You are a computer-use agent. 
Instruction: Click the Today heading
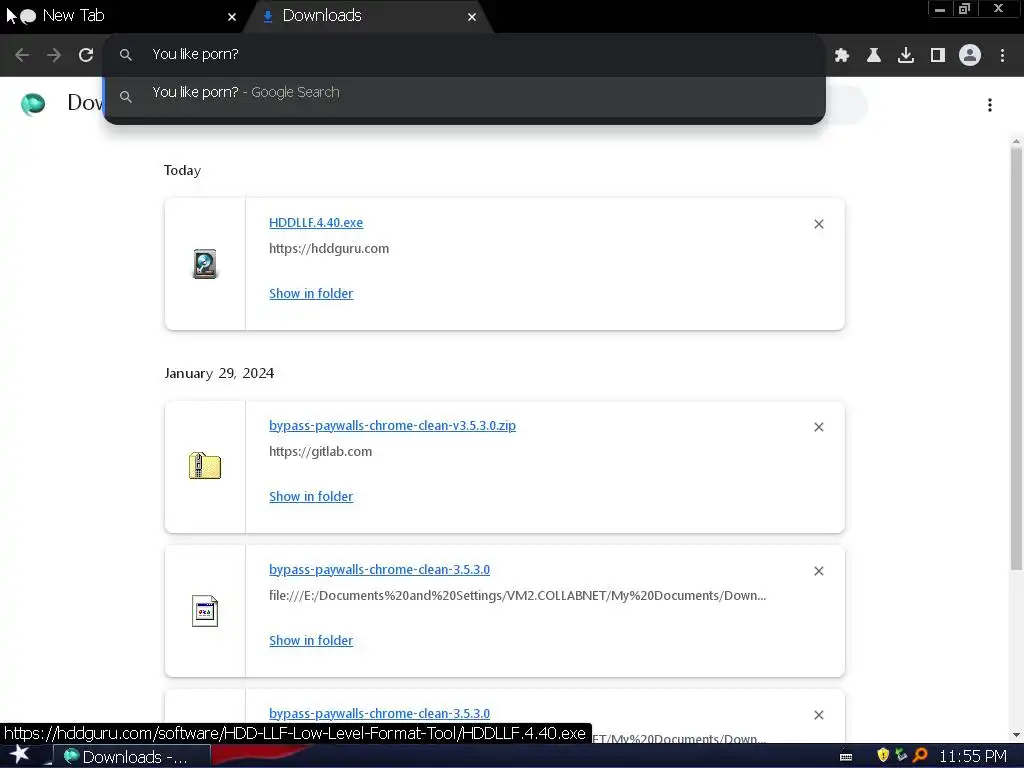(x=182, y=170)
